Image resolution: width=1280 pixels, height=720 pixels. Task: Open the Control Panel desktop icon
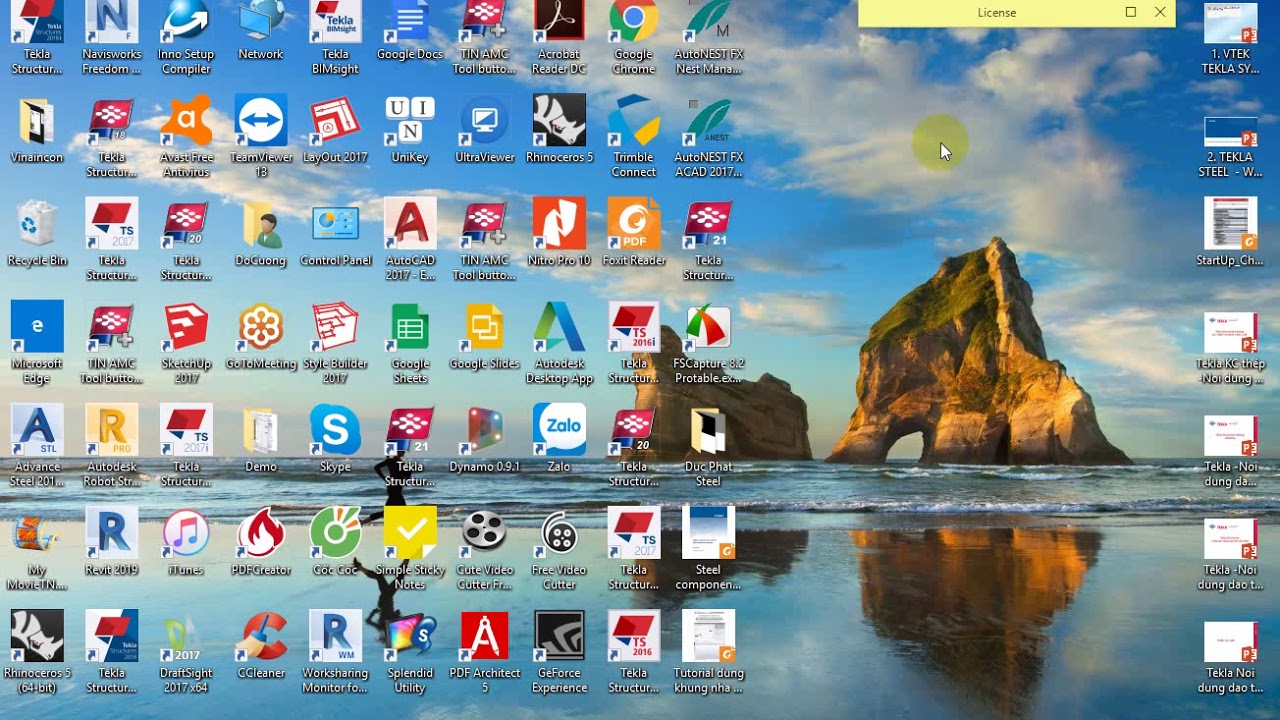pyautogui.click(x=336, y=233)
